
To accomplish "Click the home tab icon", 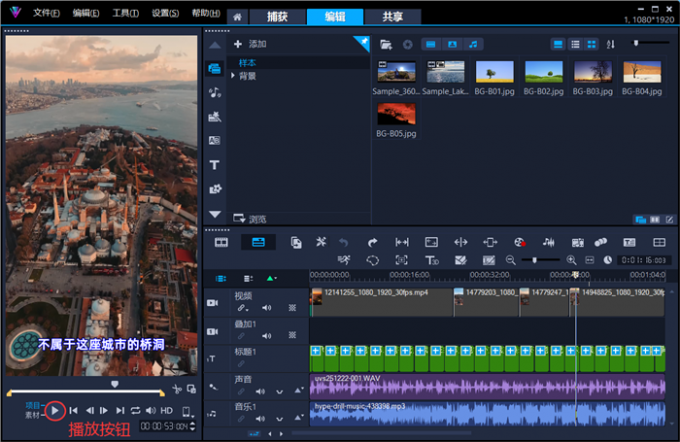I will (237, 17).
